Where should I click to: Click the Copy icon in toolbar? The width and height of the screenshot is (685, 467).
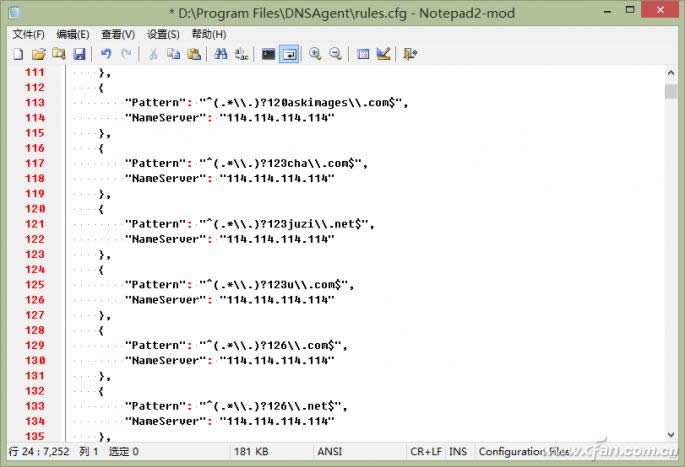pos(174,54)
